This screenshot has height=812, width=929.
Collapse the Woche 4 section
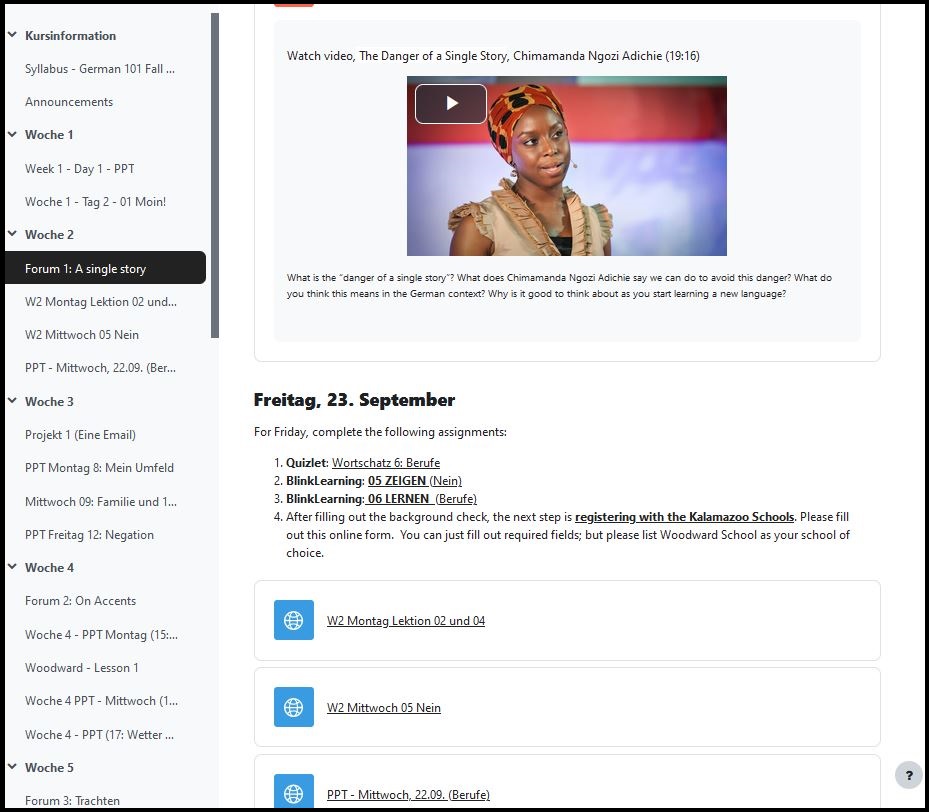tap(12, 566)
